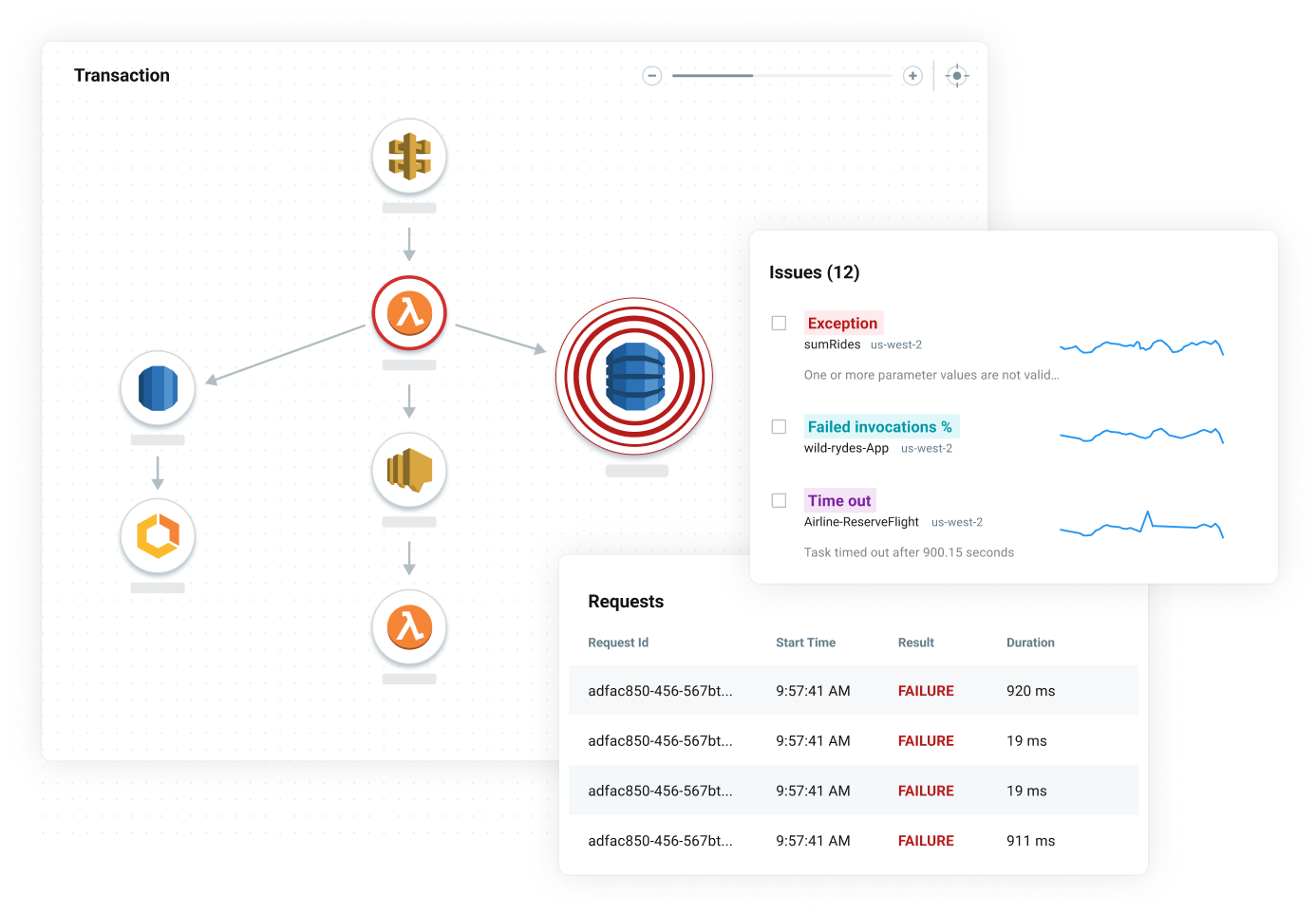
Task: Open the Failed invocations % issue
Action: point(880,427)
